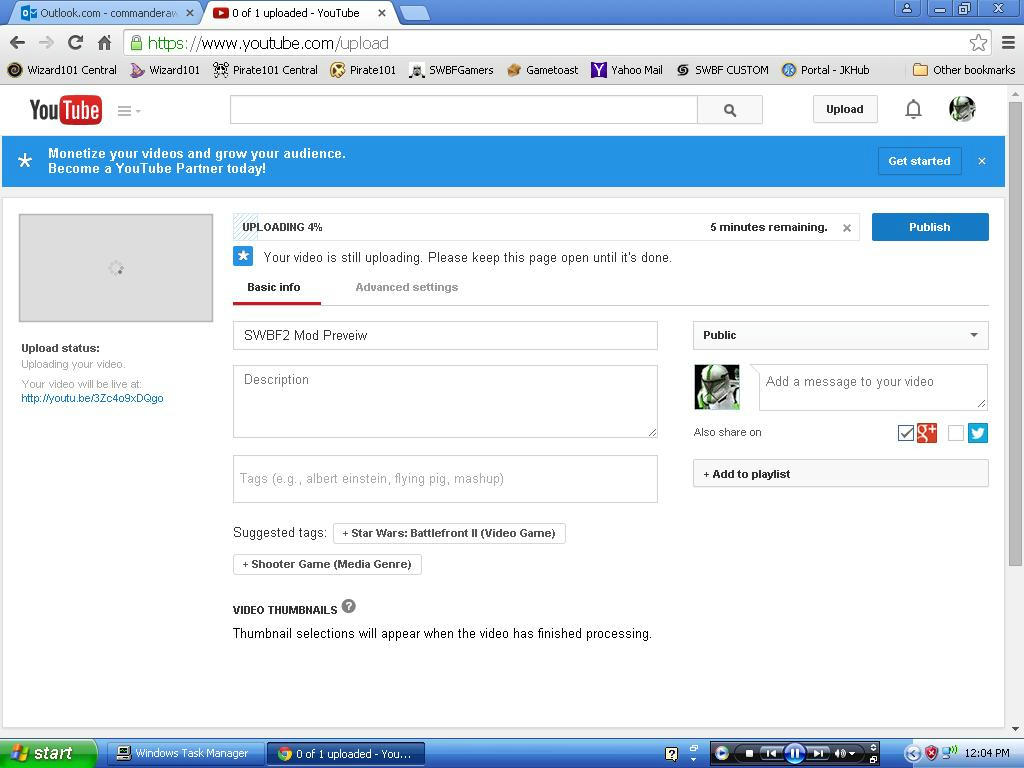
Task: Open the SWBF CUSTOM bookmark
Action: coord(722,70)
